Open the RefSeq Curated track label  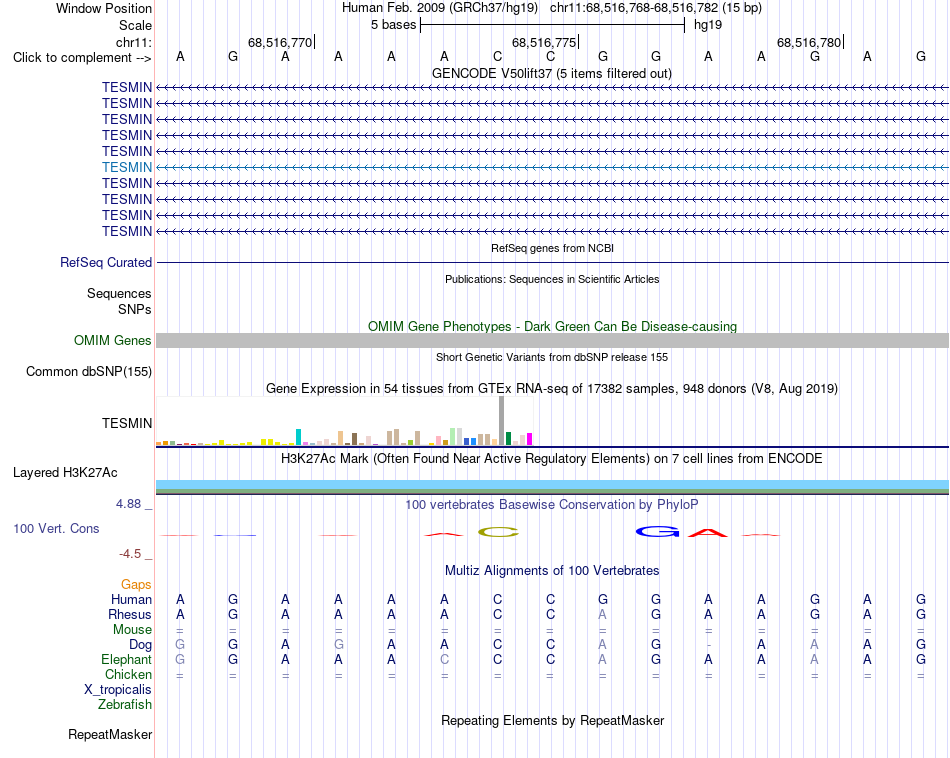click(106, 262)
